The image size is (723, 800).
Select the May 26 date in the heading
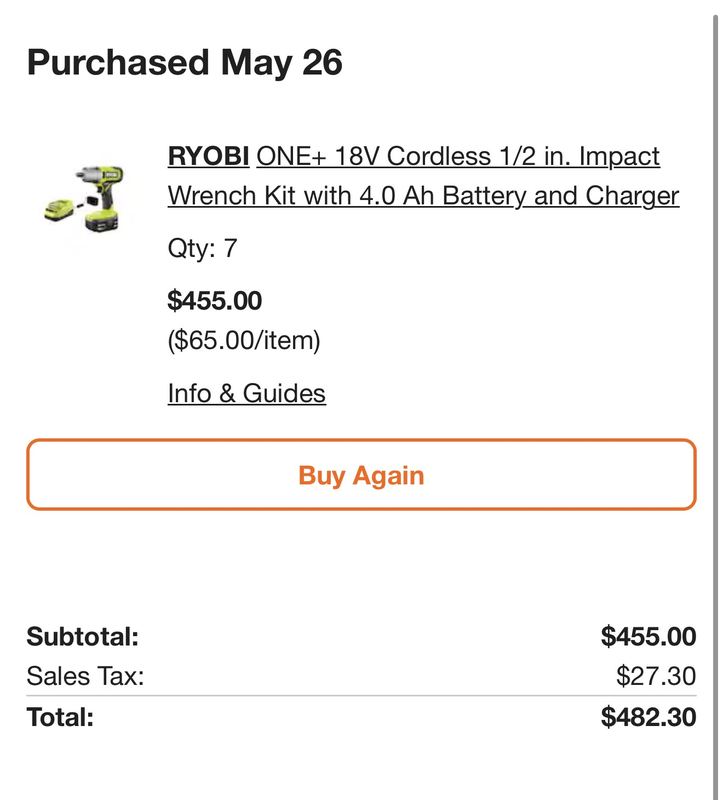click(281, 63)
